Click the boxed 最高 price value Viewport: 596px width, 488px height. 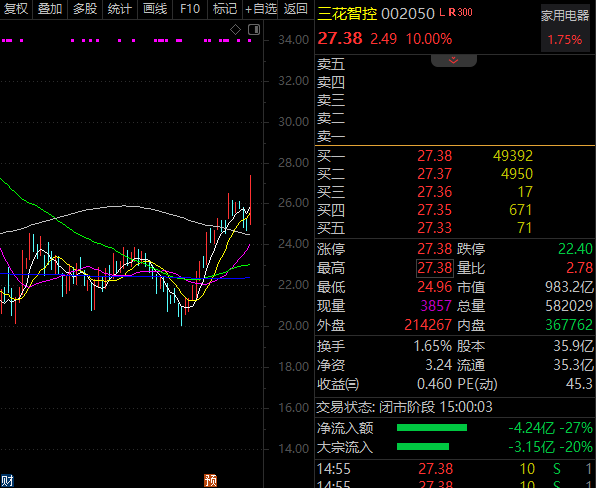434,268
